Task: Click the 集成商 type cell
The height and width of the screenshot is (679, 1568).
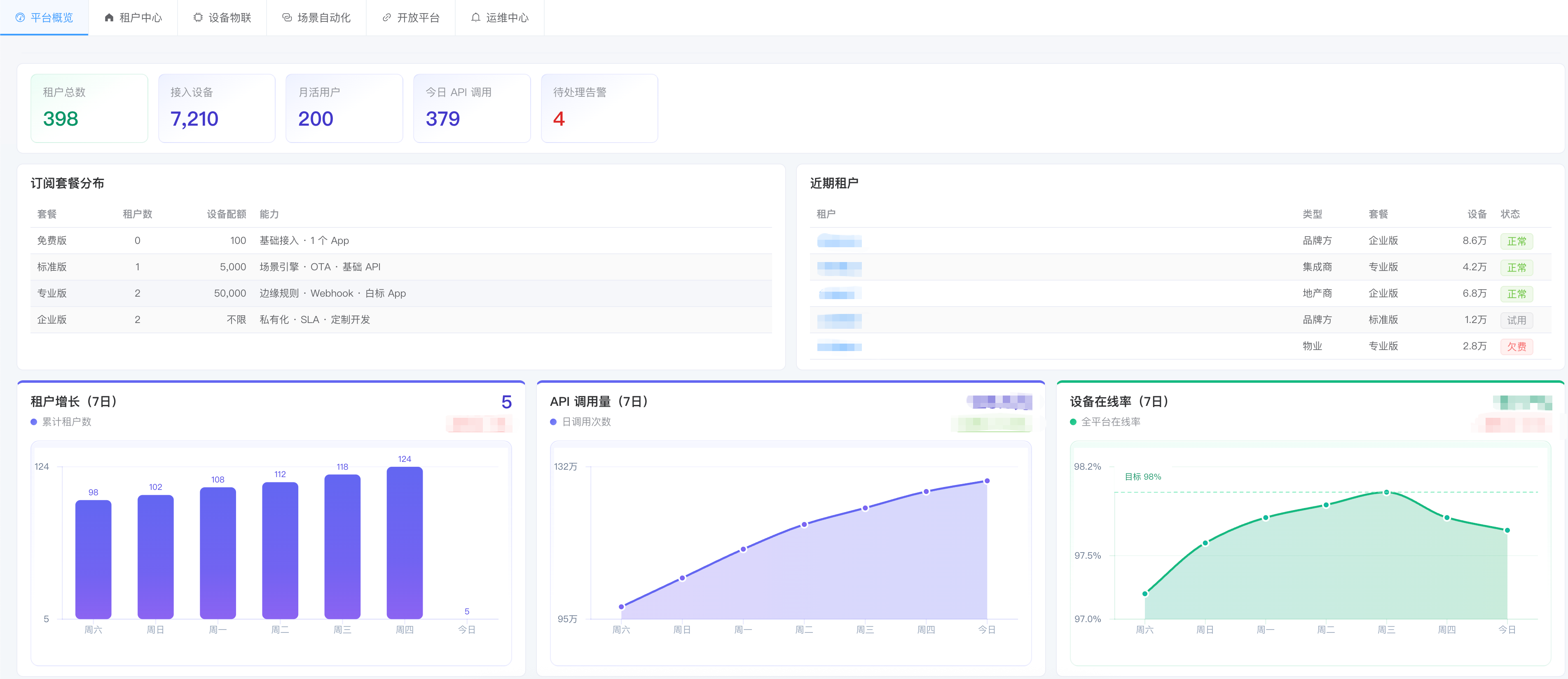Action: [x=1317, y=267]
